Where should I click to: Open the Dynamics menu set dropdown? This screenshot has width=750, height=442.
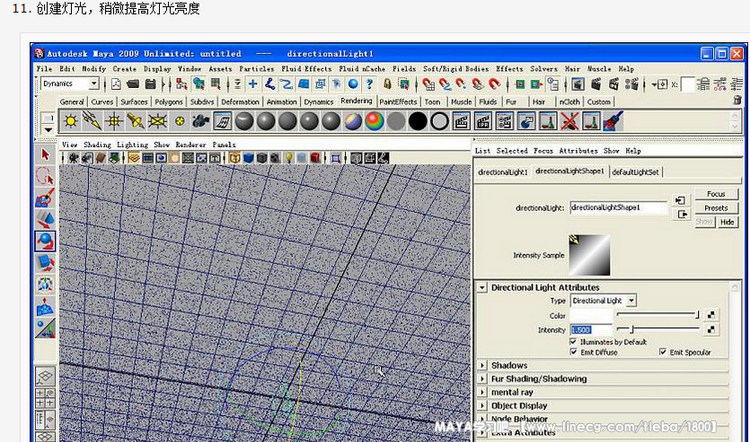coord(70,84)
